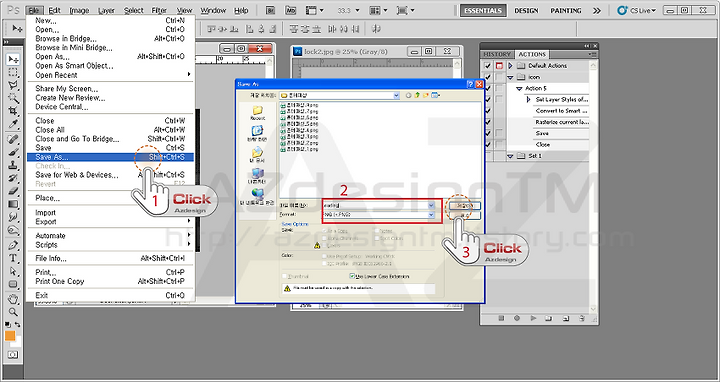Select the Horizontal Type tool
The width and height of the screenshot is (720, 382).
click(13, 258)
